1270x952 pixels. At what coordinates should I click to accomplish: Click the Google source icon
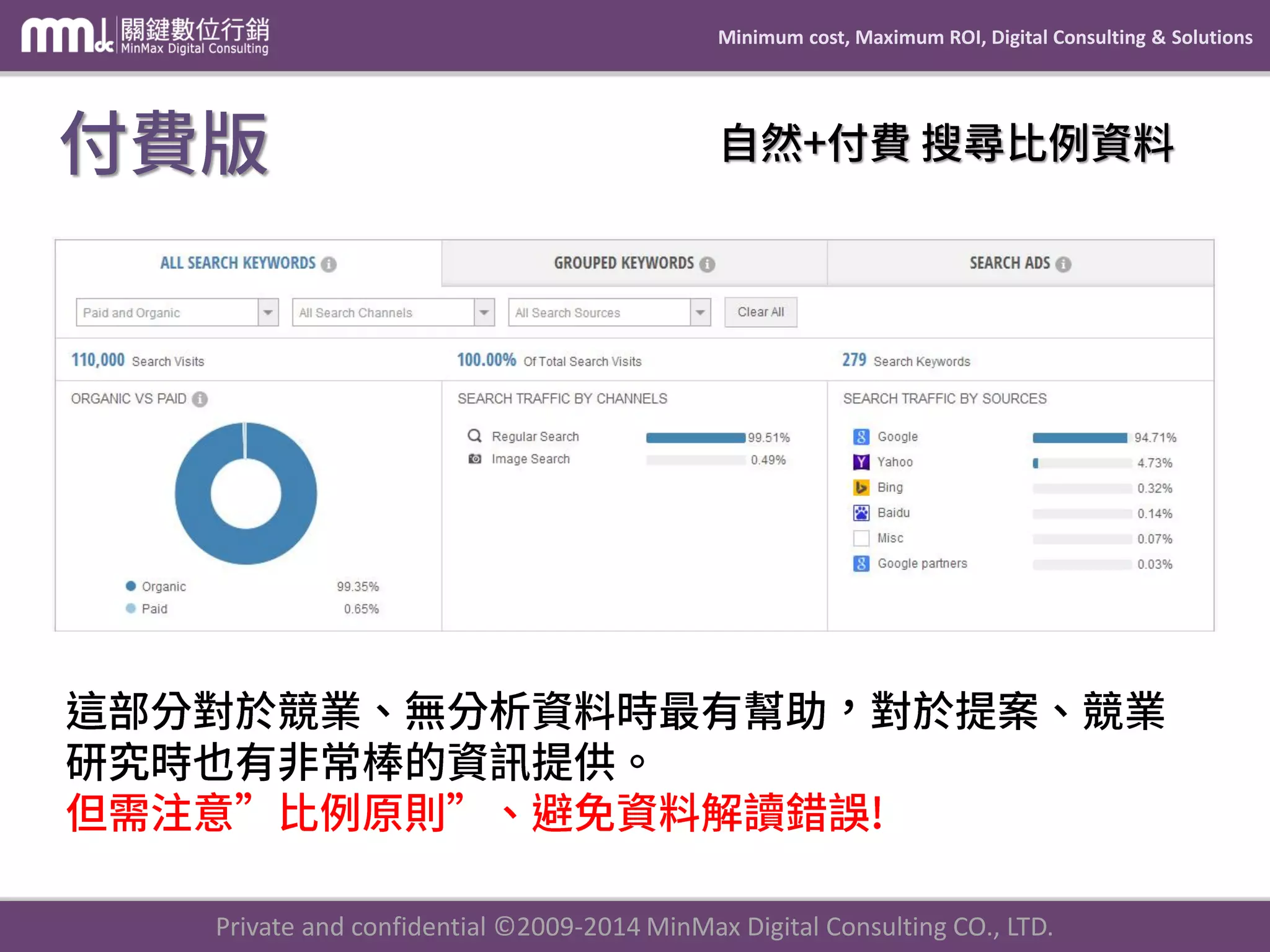tap(861, 437)
